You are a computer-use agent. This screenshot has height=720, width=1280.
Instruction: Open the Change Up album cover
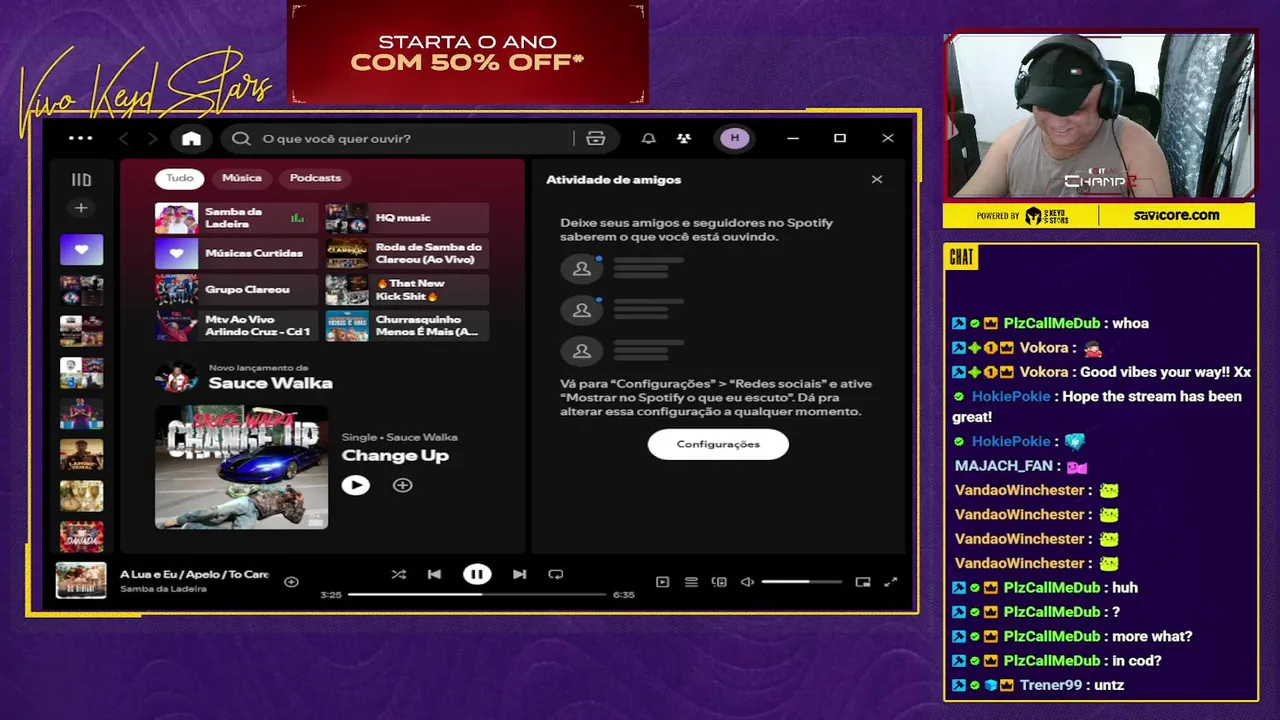[241, 467]
